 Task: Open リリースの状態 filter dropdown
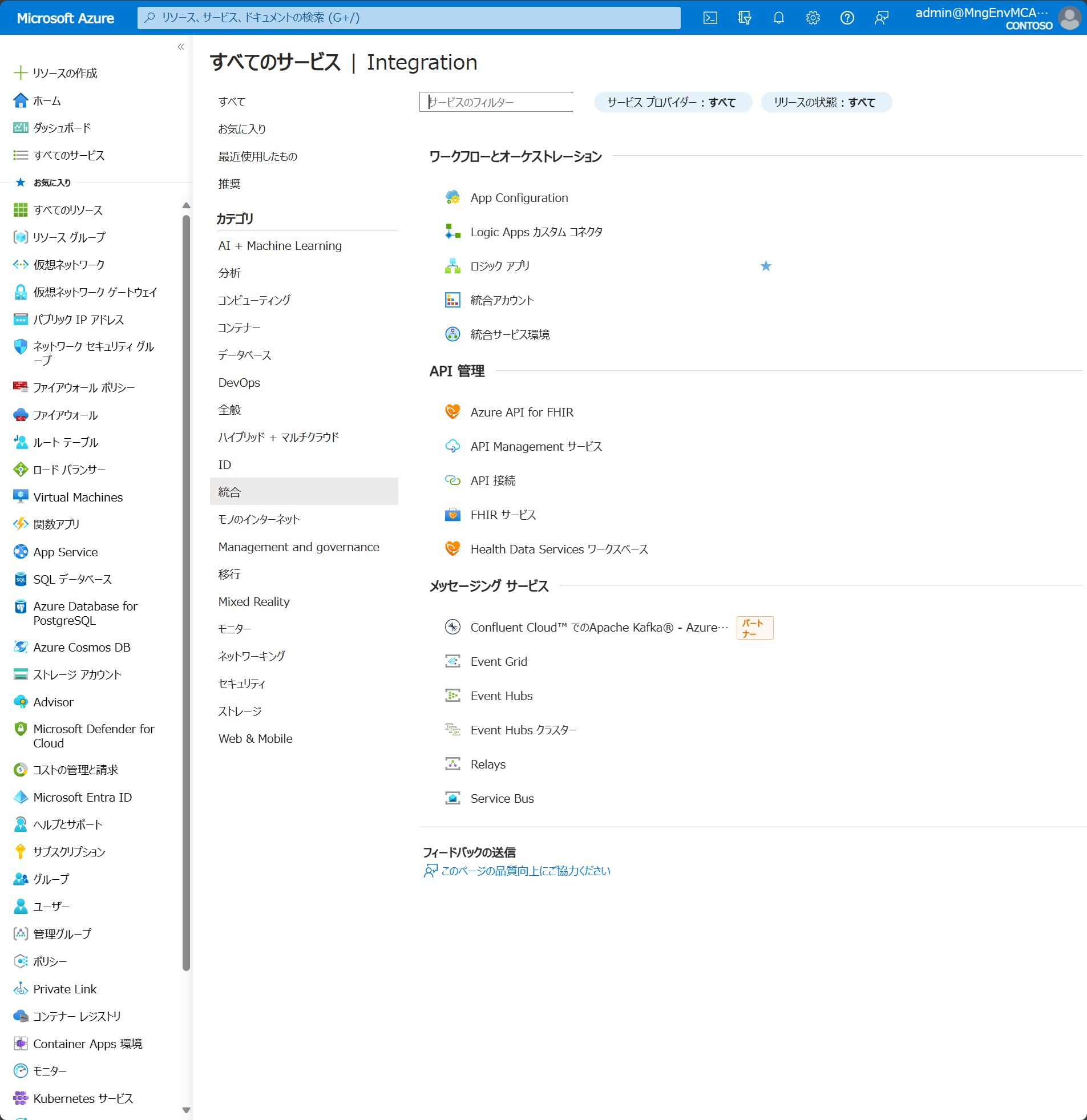[x=826, y=102]
